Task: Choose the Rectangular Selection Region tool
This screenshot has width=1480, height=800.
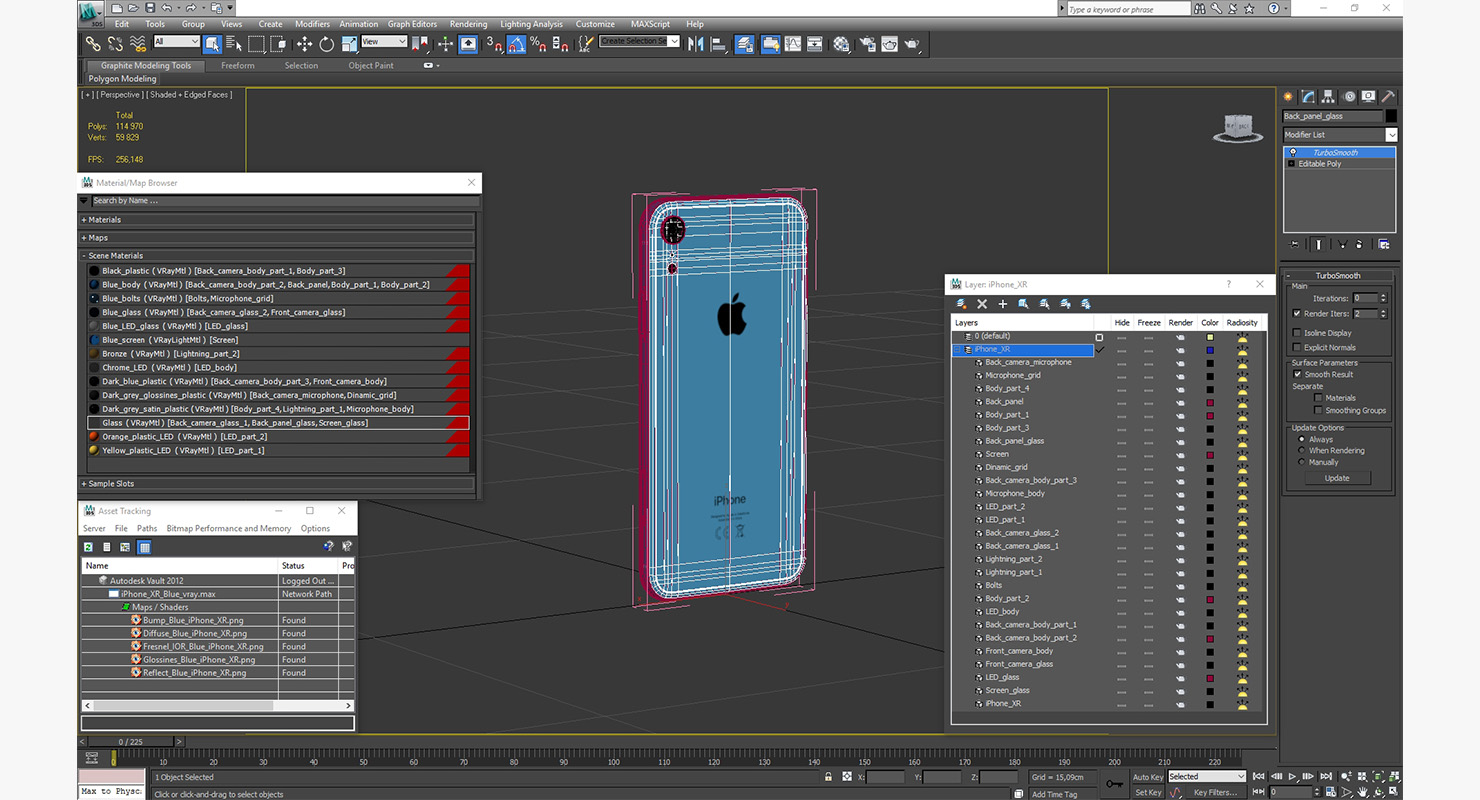Action: [x=257, y=43]
